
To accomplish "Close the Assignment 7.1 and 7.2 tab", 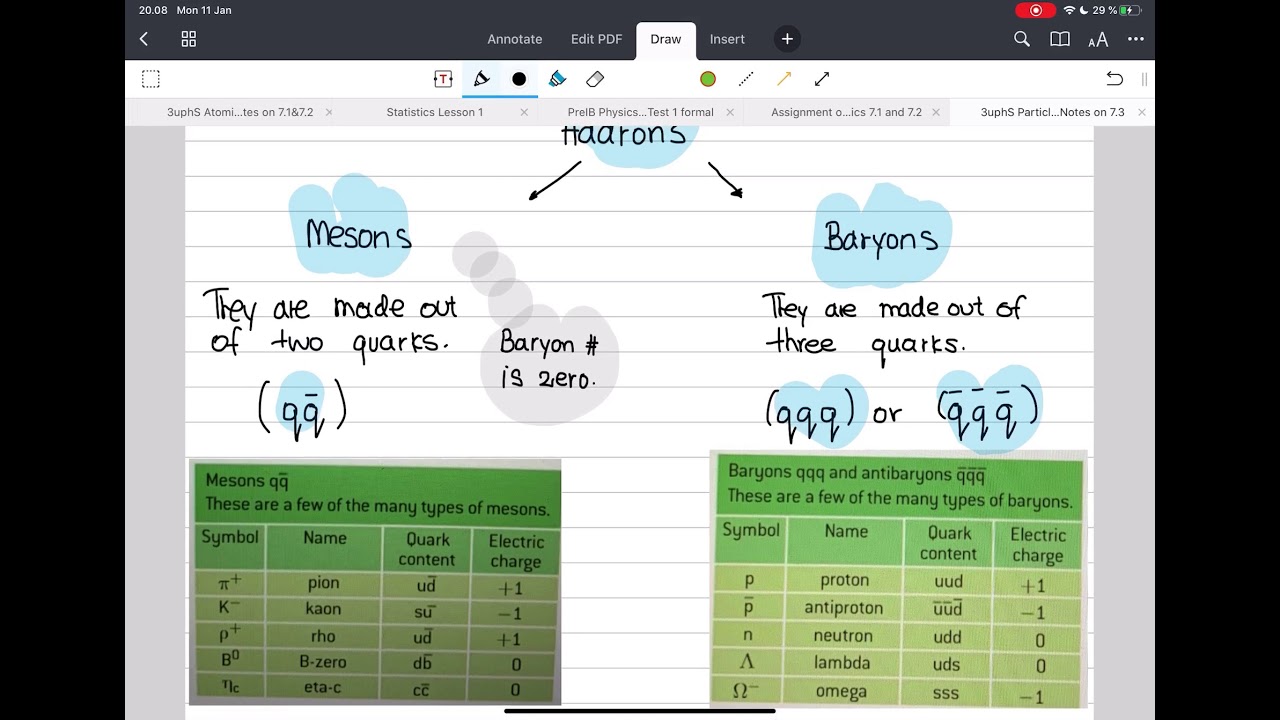I will tap(936, 112).
